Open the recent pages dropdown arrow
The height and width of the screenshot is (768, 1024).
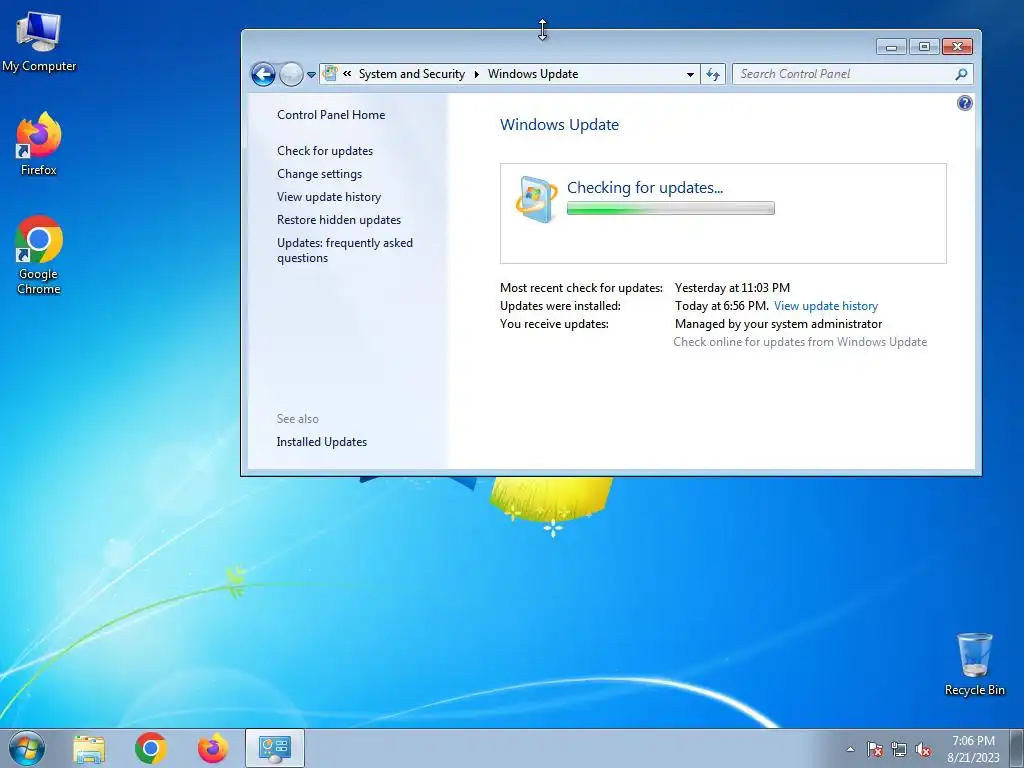click(x=312, y=75)
